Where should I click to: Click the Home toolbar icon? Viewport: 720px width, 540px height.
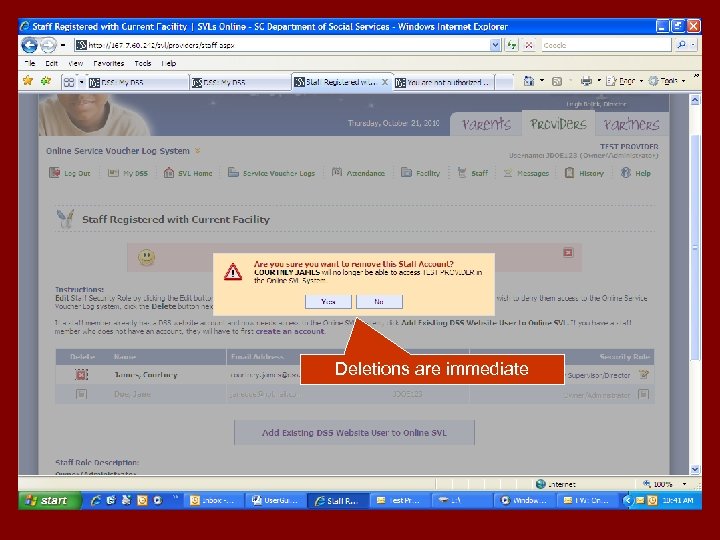click(x=529, y=81)
